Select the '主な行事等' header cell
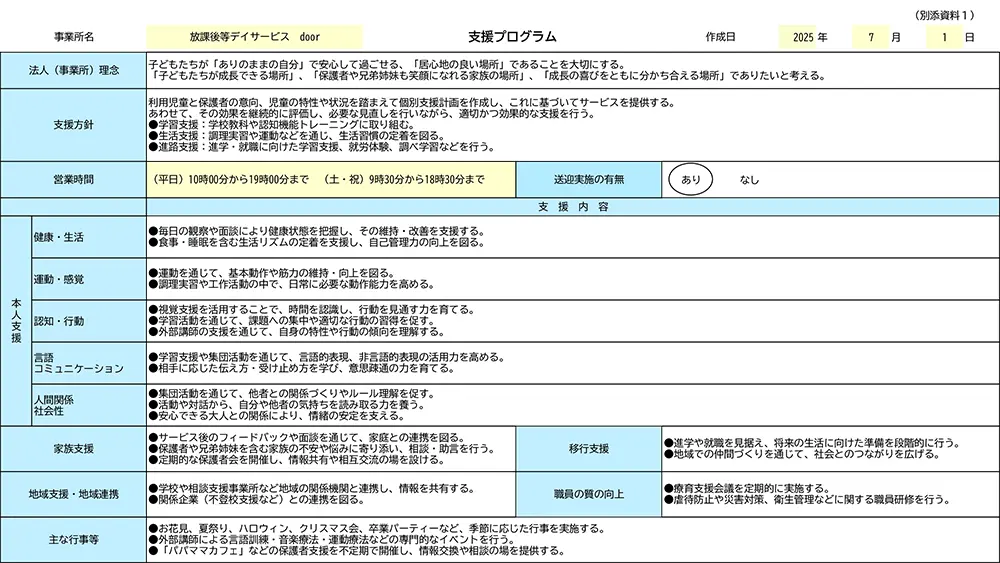The width and height of the screenshot is (1000, 563). (74, 539)
